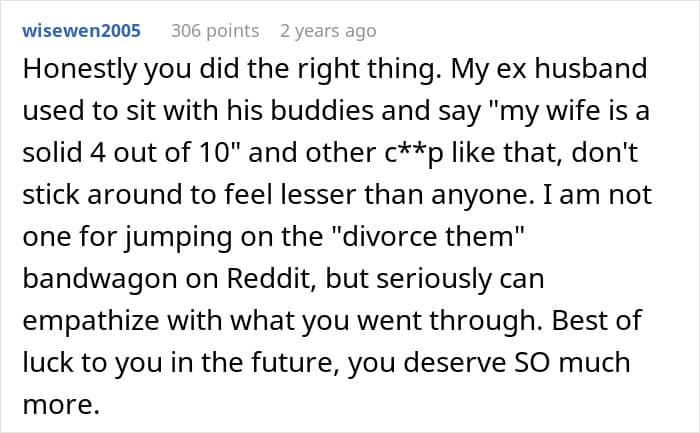The width and height of the screenshot is (700, 433).
Task: Click the phrase 'Best of' ending a line
Action: pos(597,320)
